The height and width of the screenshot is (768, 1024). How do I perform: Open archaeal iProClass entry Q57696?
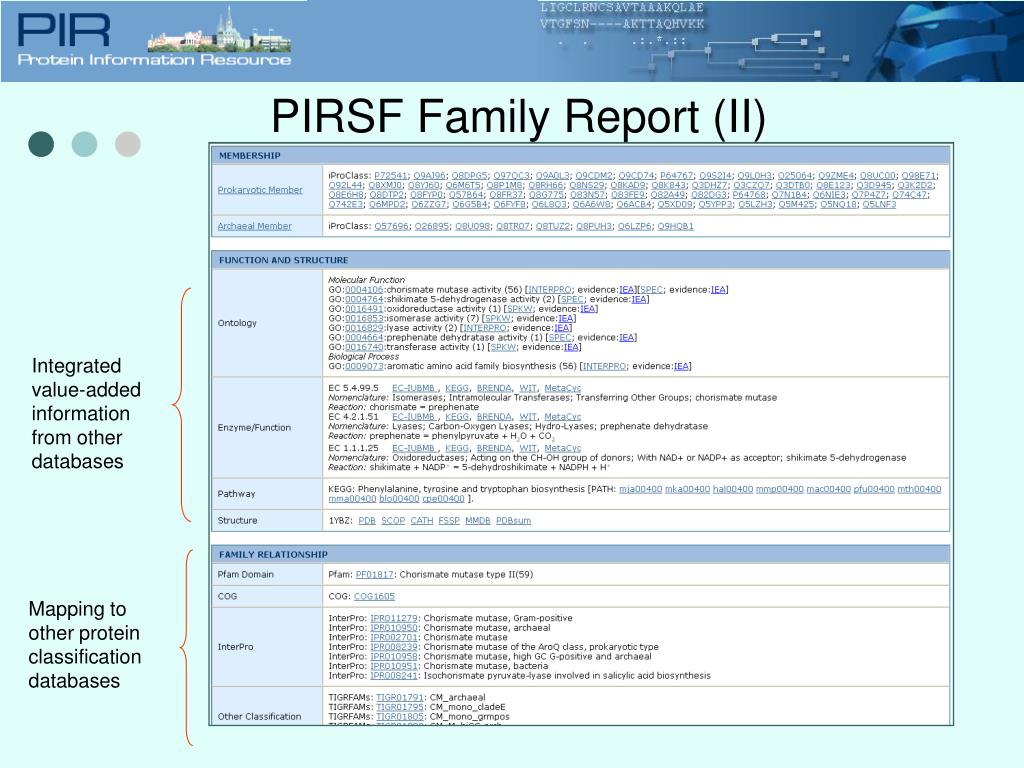tap(392, 227)
